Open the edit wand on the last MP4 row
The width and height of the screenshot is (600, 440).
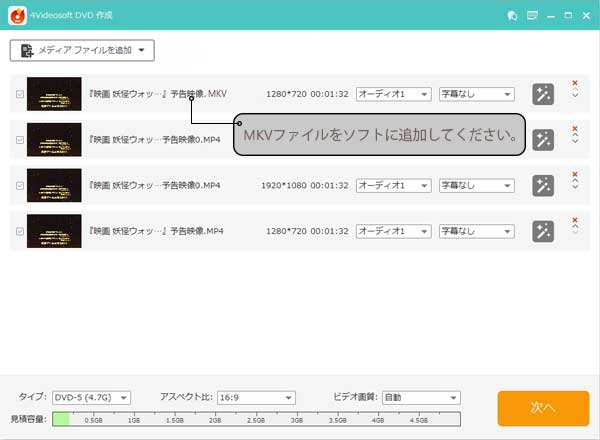coord(543,231)
